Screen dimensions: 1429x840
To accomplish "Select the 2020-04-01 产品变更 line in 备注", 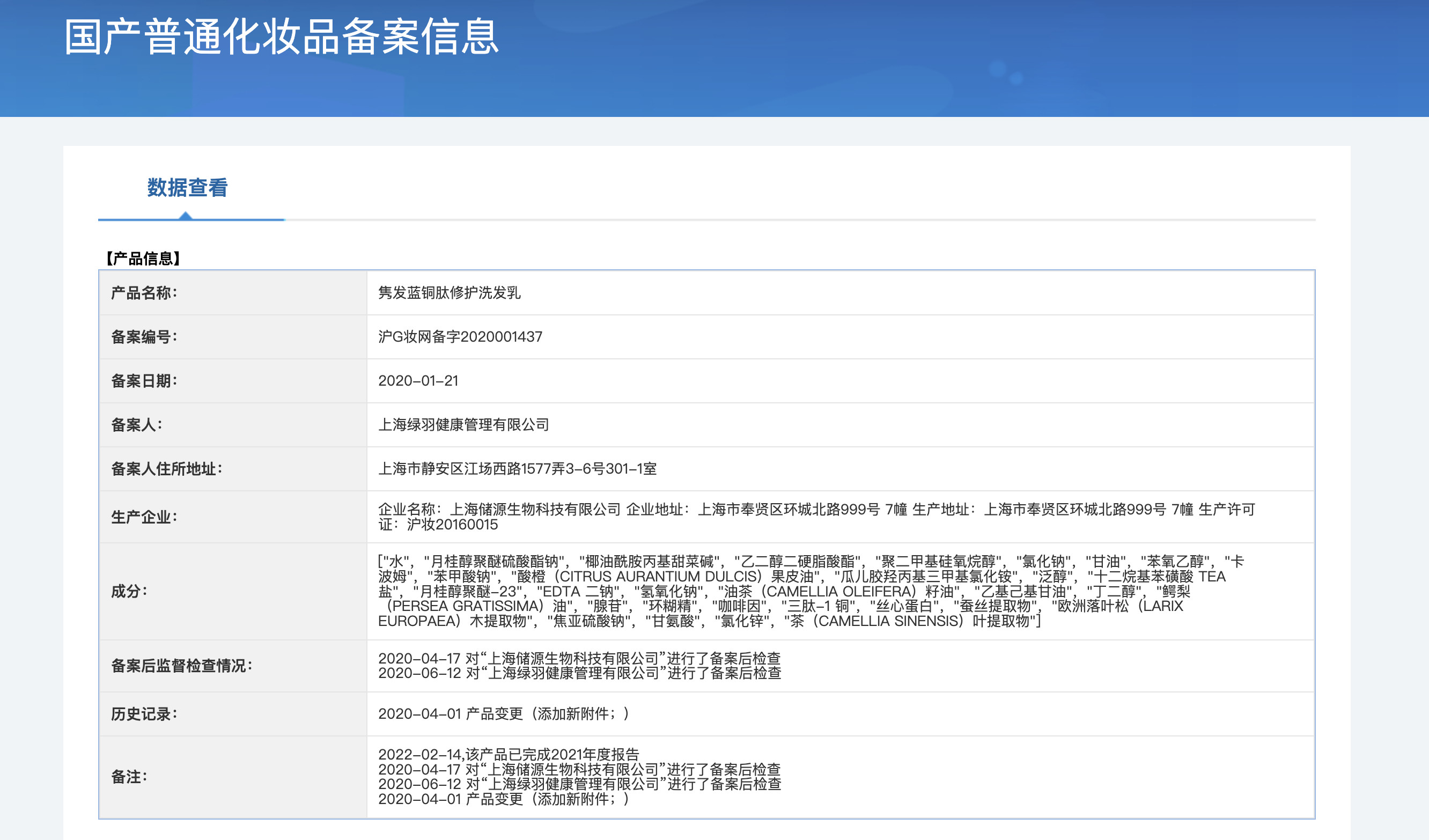I will click(504, 799).
